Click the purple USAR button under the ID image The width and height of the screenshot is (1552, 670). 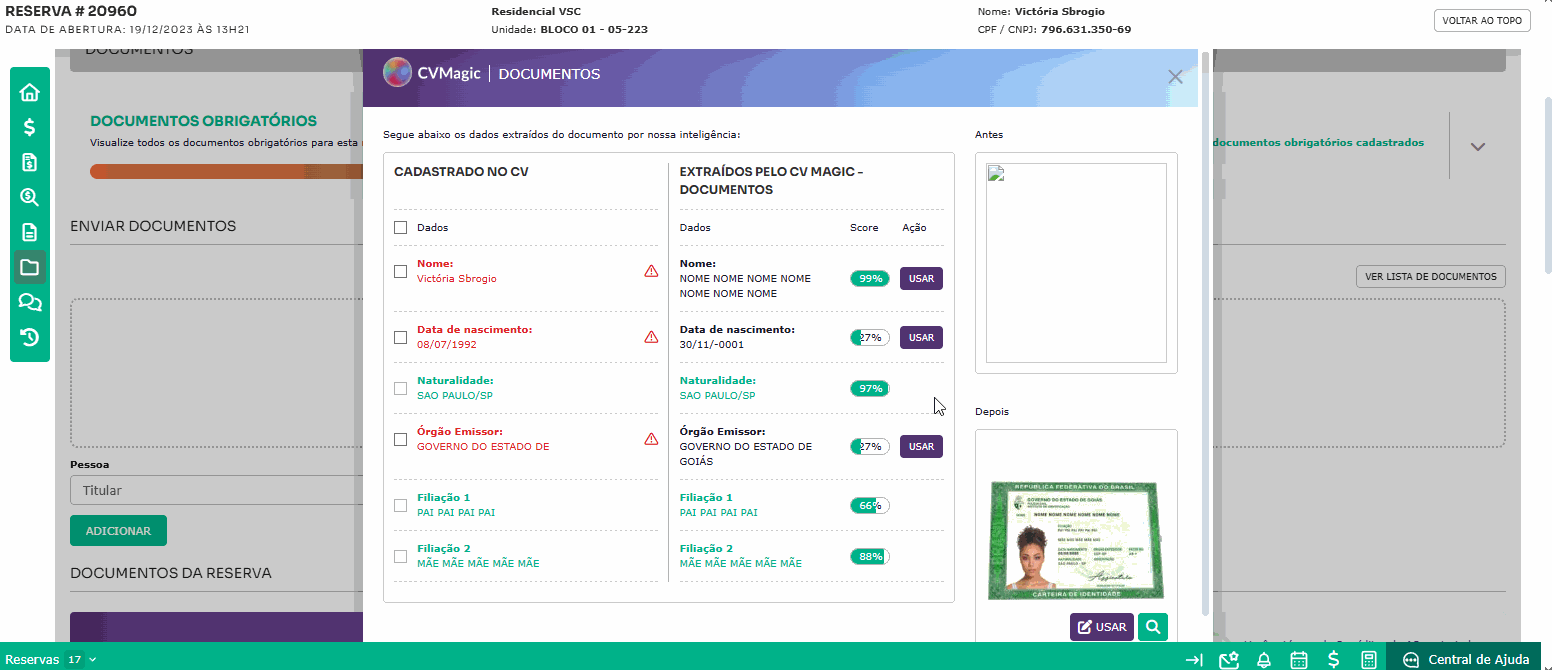click(1102, 627)
